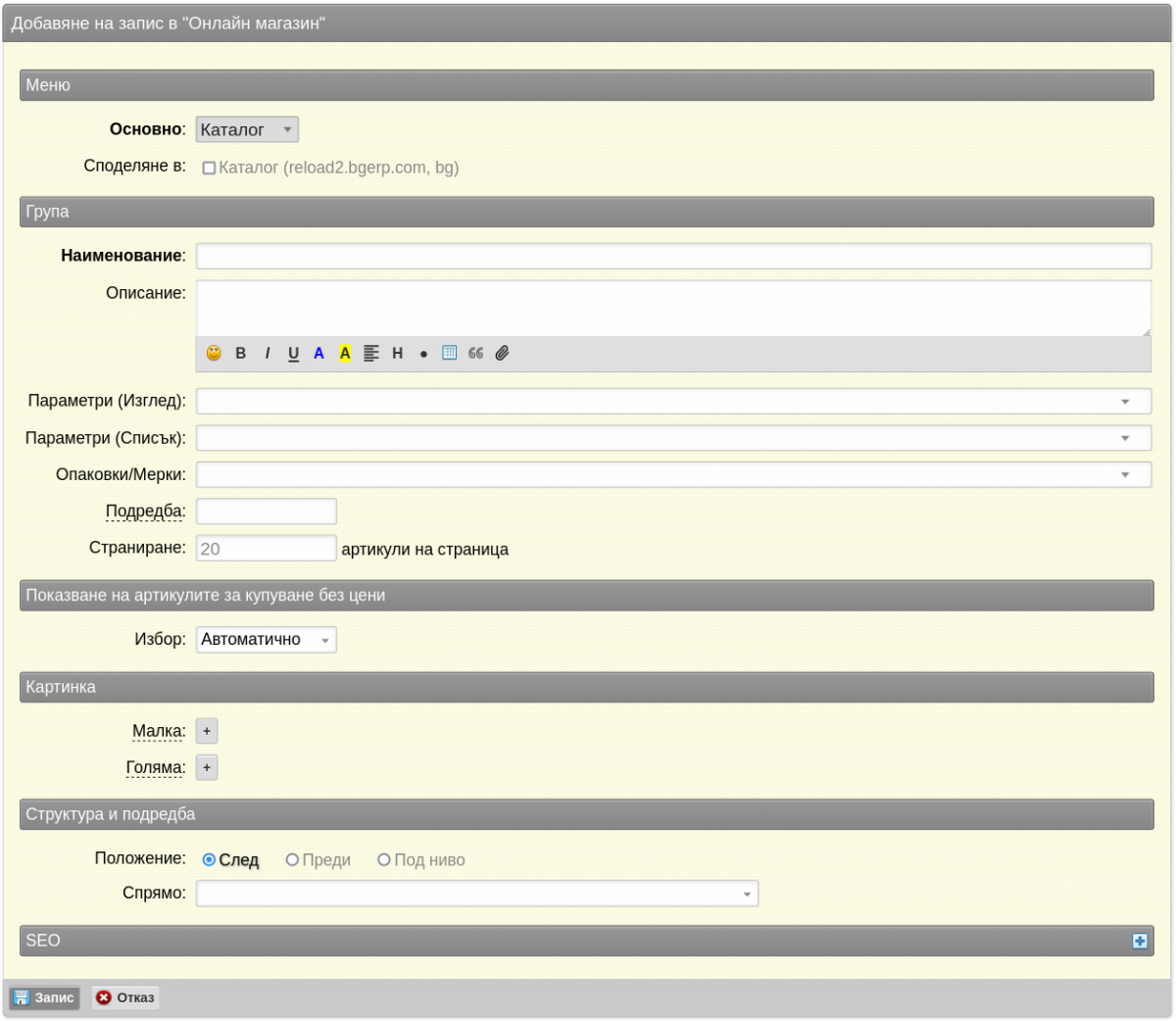Insert a heading with H icon
Viewport: 1176px width, 1021px height.
(x=397, y=354)
